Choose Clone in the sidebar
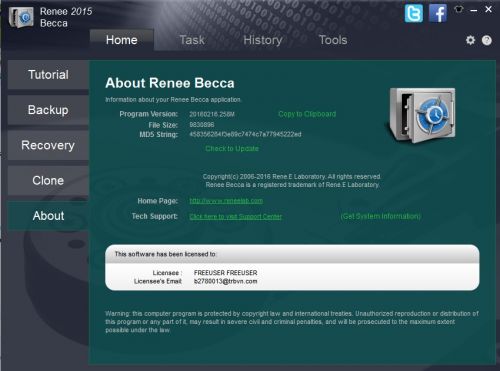Viewport: 500px width, 371px height. (48, 181)
